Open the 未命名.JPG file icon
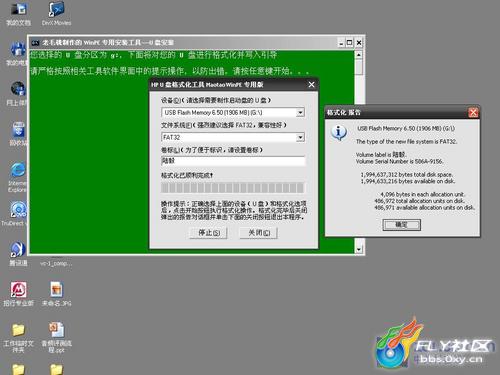 pos(56,294)
